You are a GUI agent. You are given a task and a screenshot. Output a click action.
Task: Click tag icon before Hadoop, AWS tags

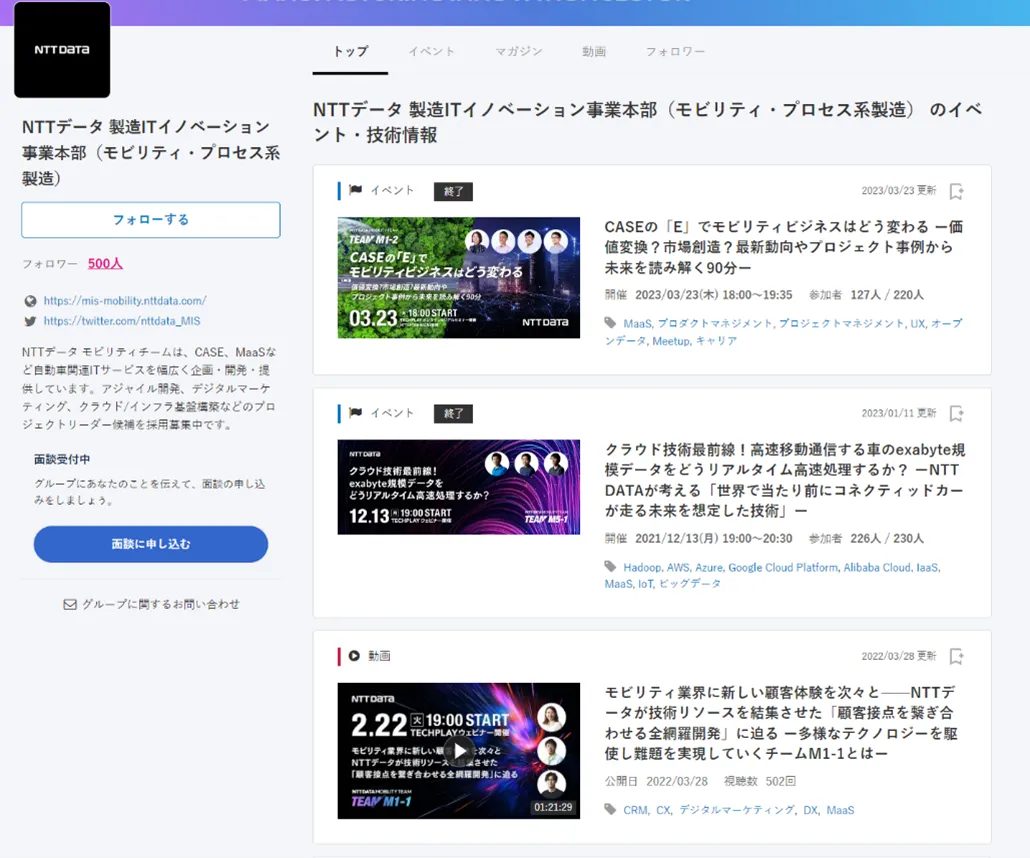(610, 566)
